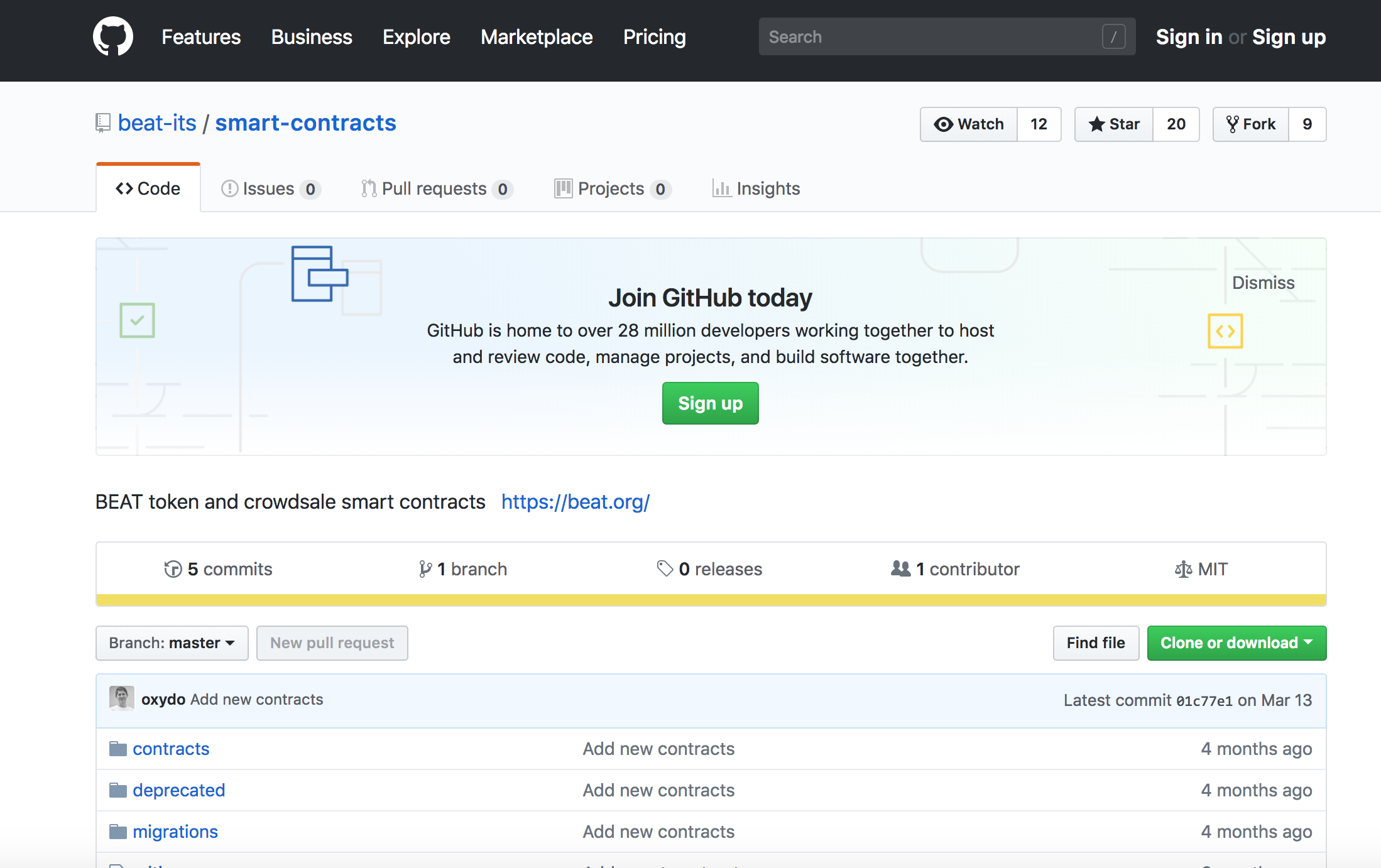Open the MIT license scale icon
The height and width of the screenshot is (868, 1381).
[1183, 569]
